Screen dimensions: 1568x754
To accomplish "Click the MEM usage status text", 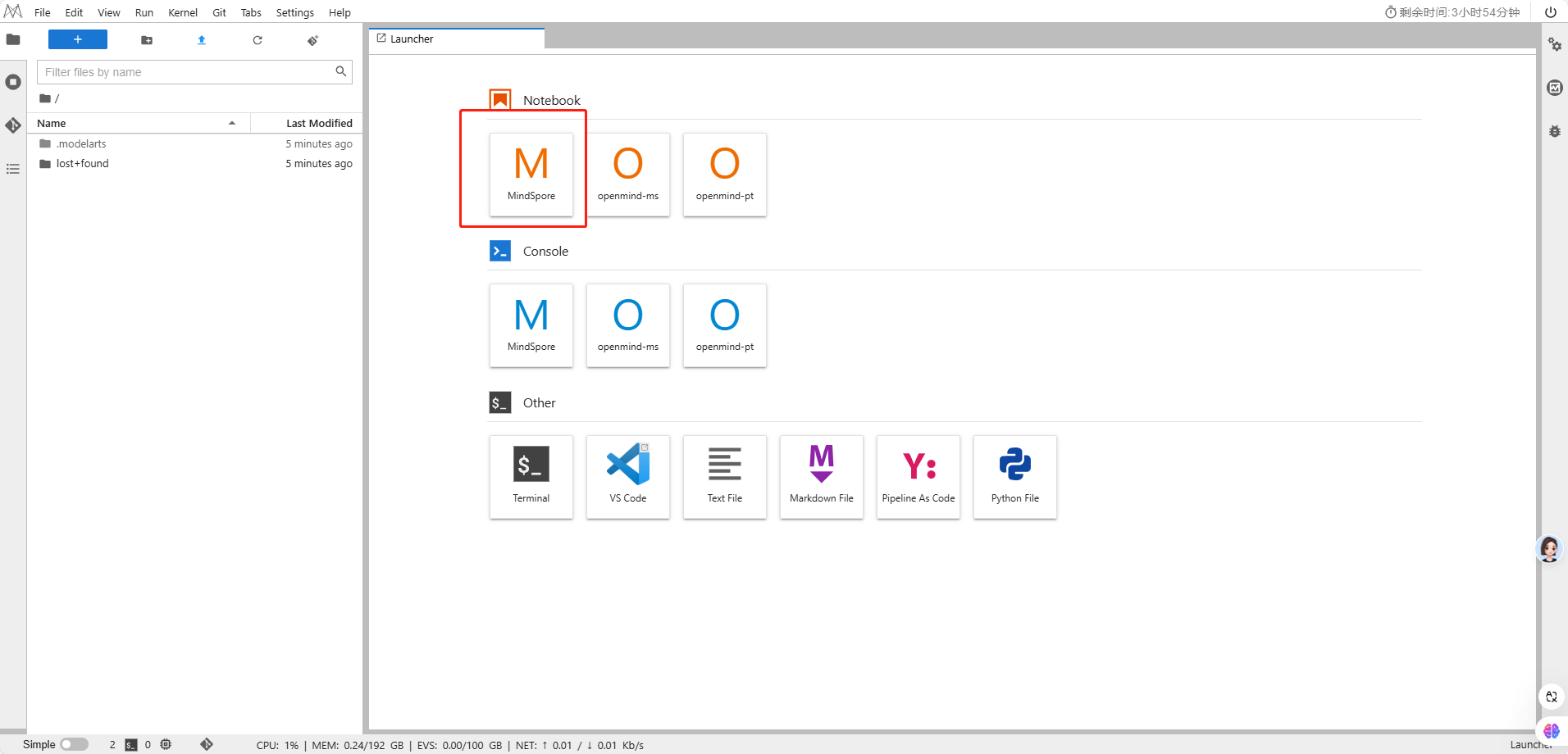I will pos(358,745).
